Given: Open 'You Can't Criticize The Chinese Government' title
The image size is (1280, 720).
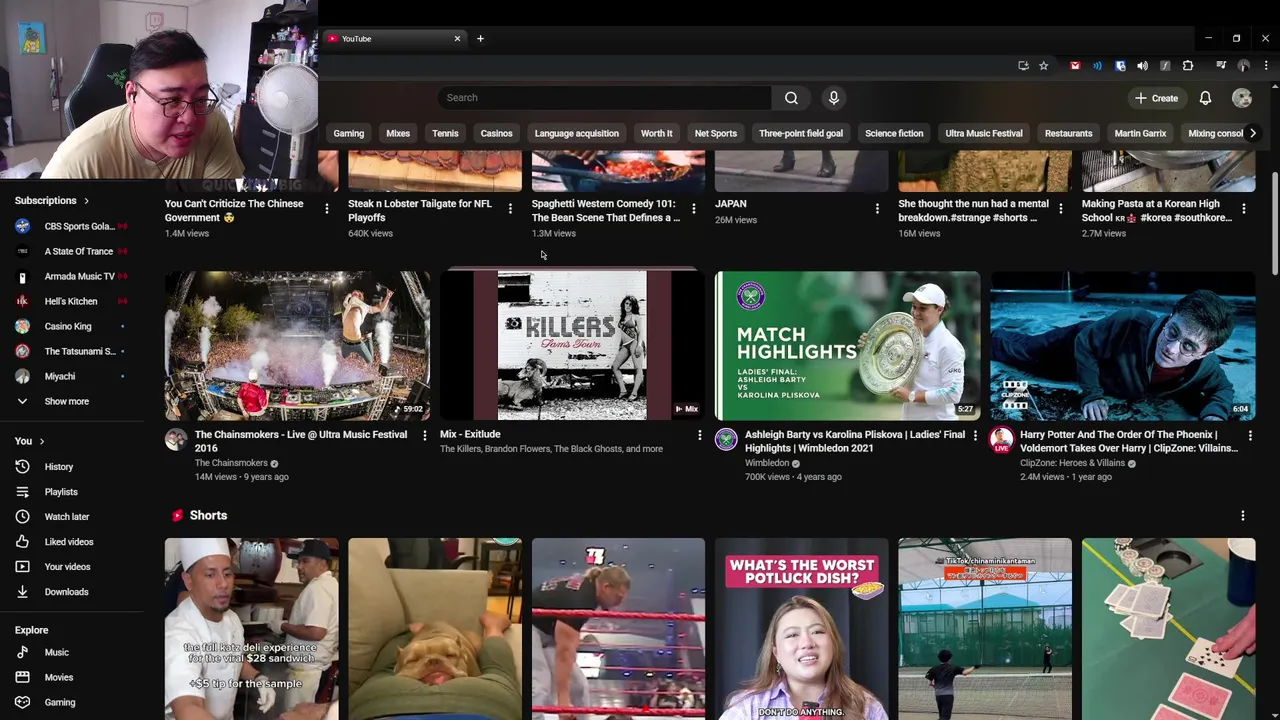Looking at the screenshot, I should click(x=234, y=210).
